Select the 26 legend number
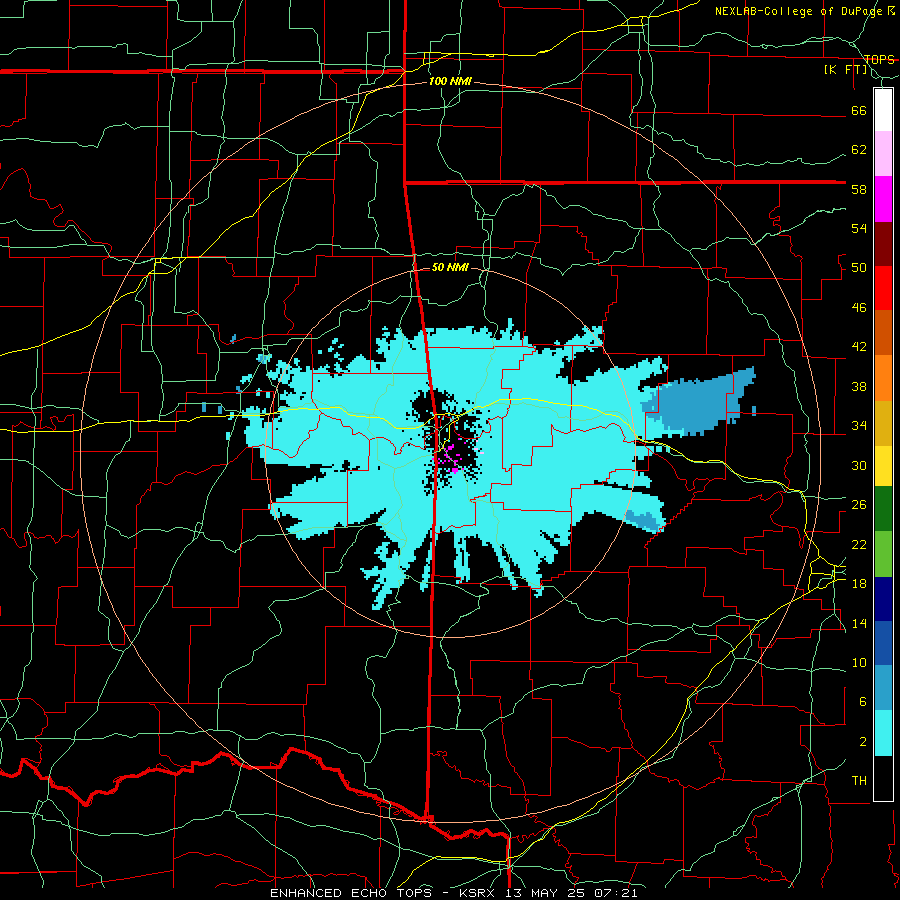Screen dimensions: 900x900 coord(859,505)
